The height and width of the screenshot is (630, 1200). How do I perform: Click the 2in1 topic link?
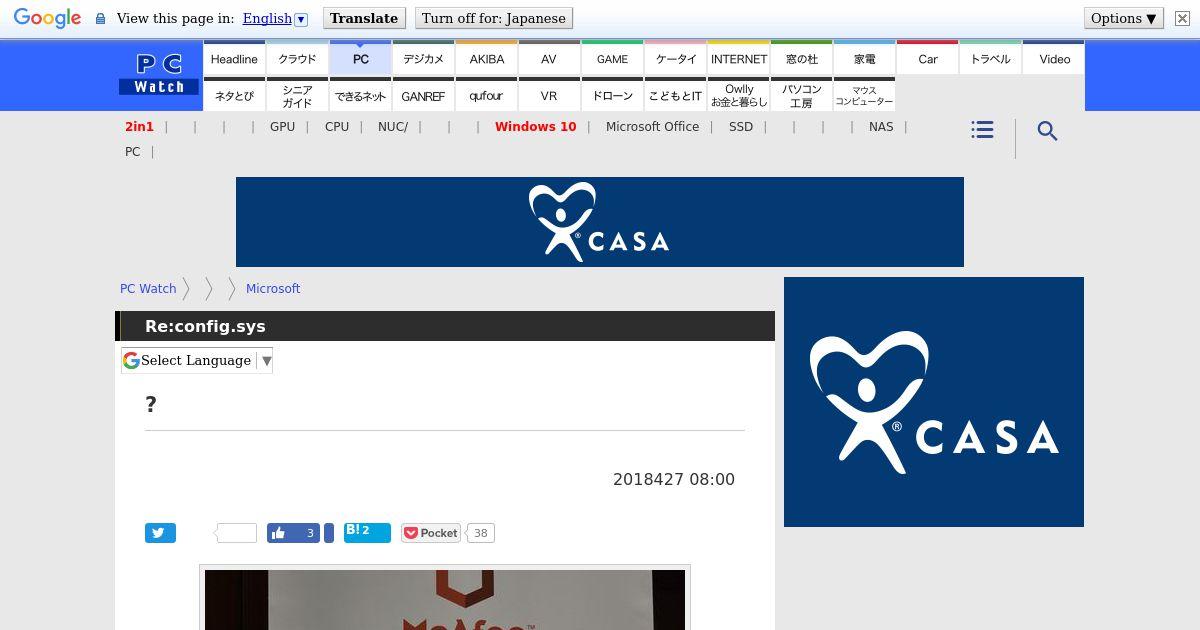pyautogui.click(x=139, y=127)
